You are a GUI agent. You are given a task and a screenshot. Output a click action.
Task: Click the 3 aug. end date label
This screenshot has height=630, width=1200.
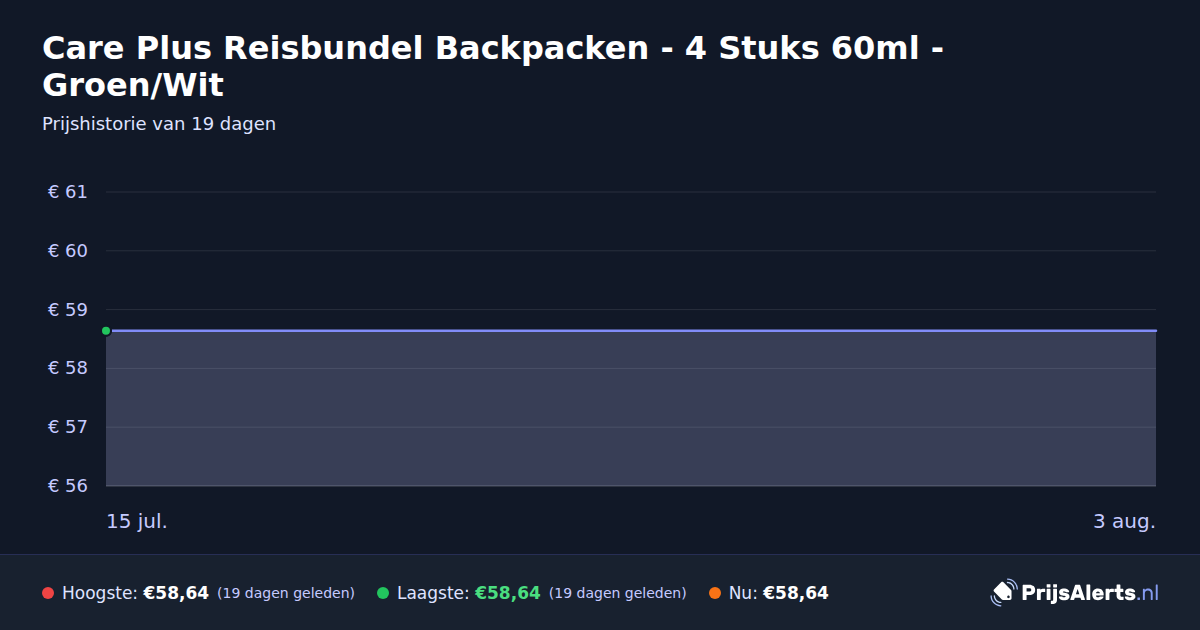(1124, 521)
